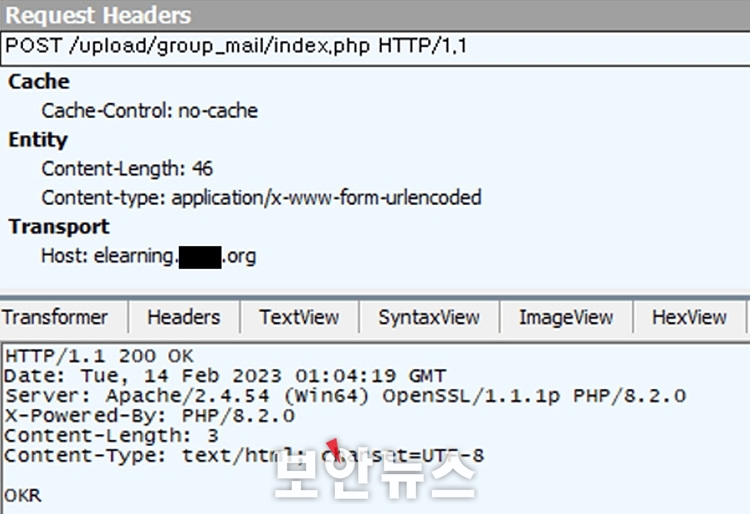
Task: Switch to the ImageView tab
Action: tap(566, 317)
